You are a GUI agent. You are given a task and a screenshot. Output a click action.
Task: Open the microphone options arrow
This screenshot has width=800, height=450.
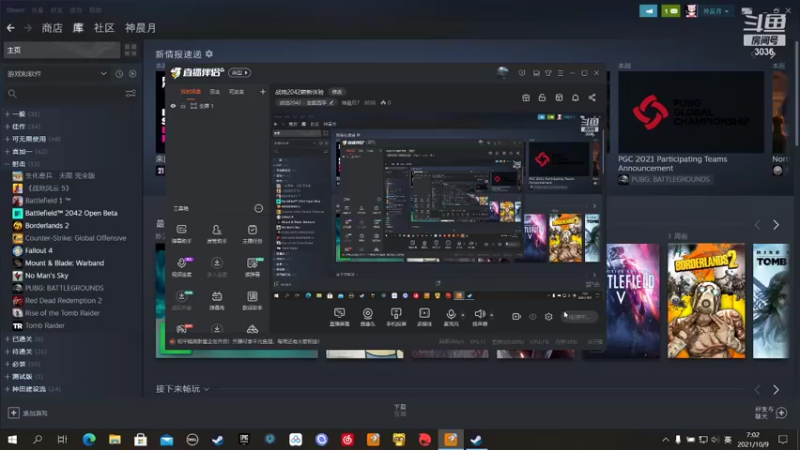[x=463, y=315]
